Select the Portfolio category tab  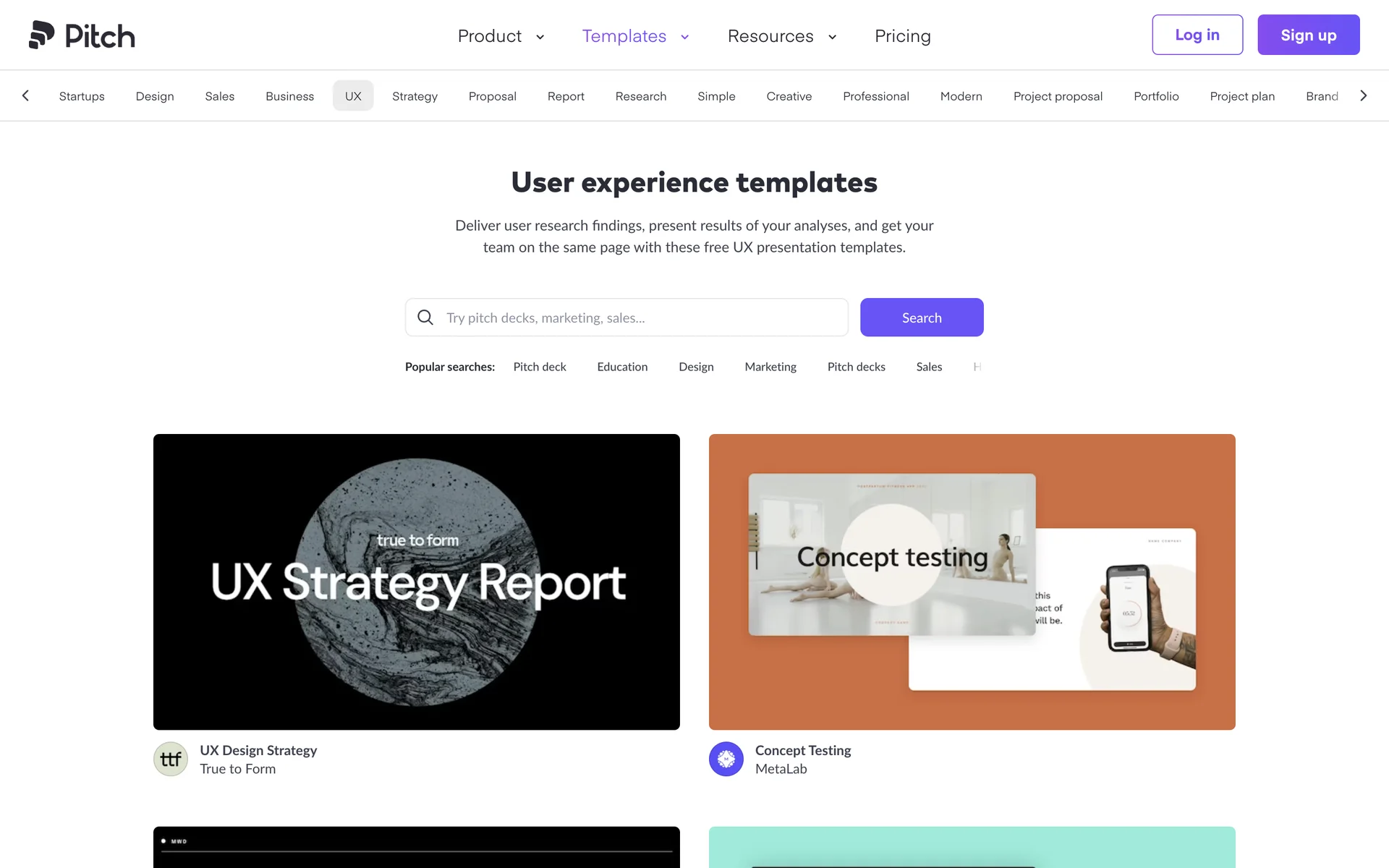[1156, 96]
